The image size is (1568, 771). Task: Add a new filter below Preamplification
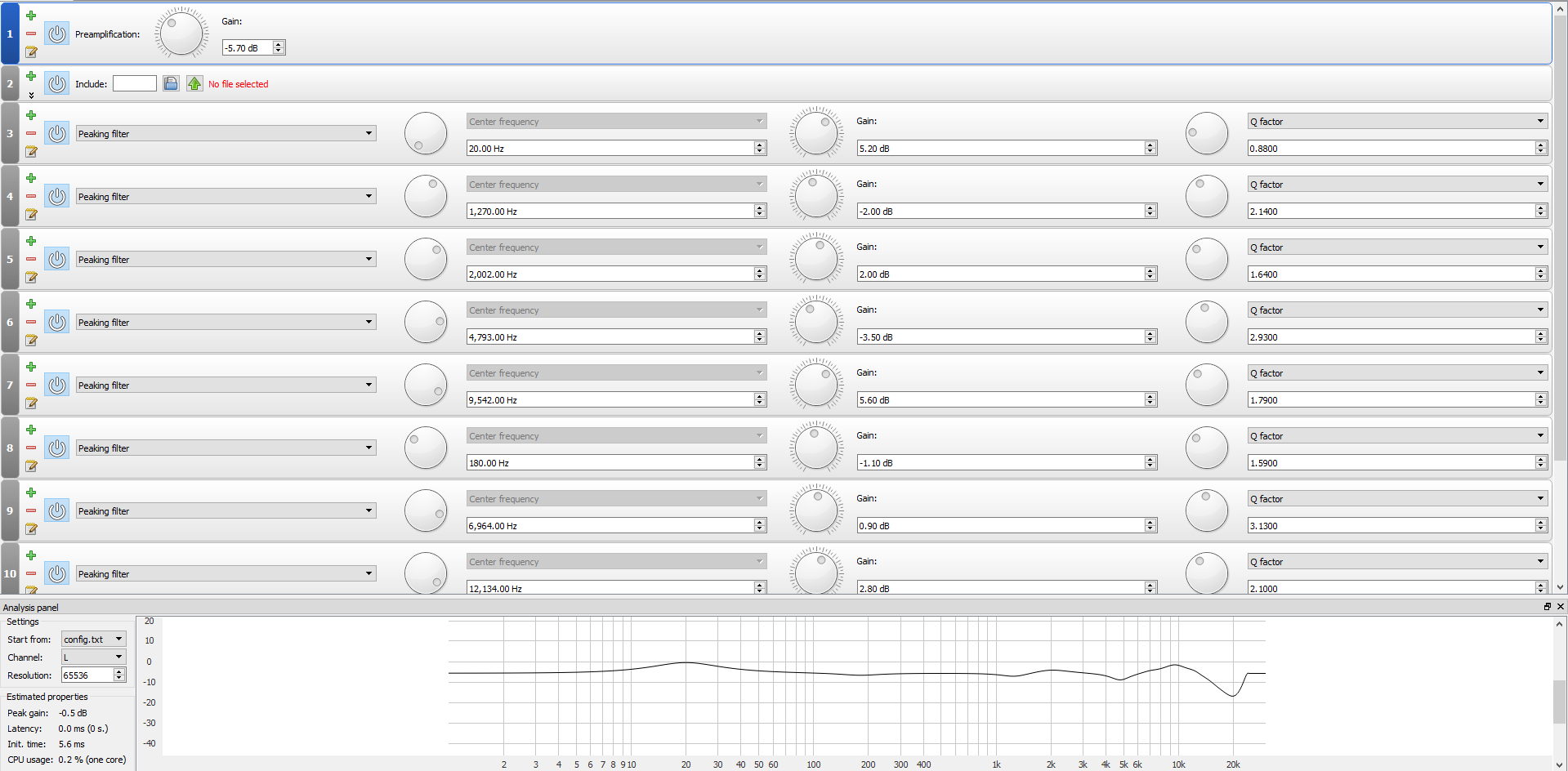click(x=31, y=14)
